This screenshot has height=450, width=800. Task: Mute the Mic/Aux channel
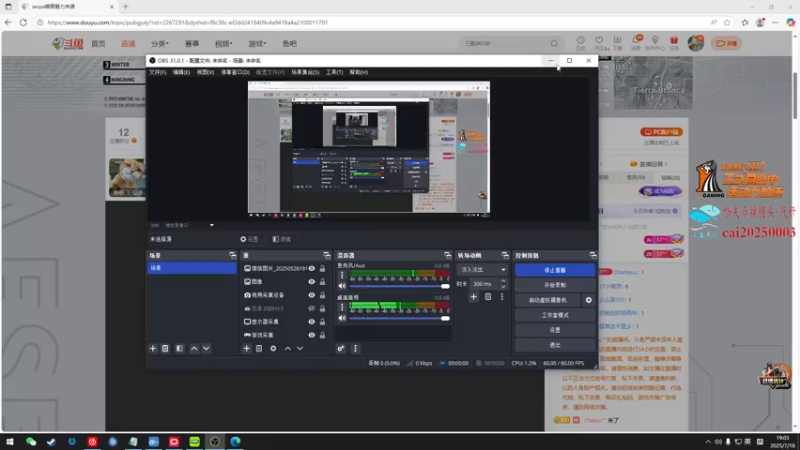[x=342, y=286]
